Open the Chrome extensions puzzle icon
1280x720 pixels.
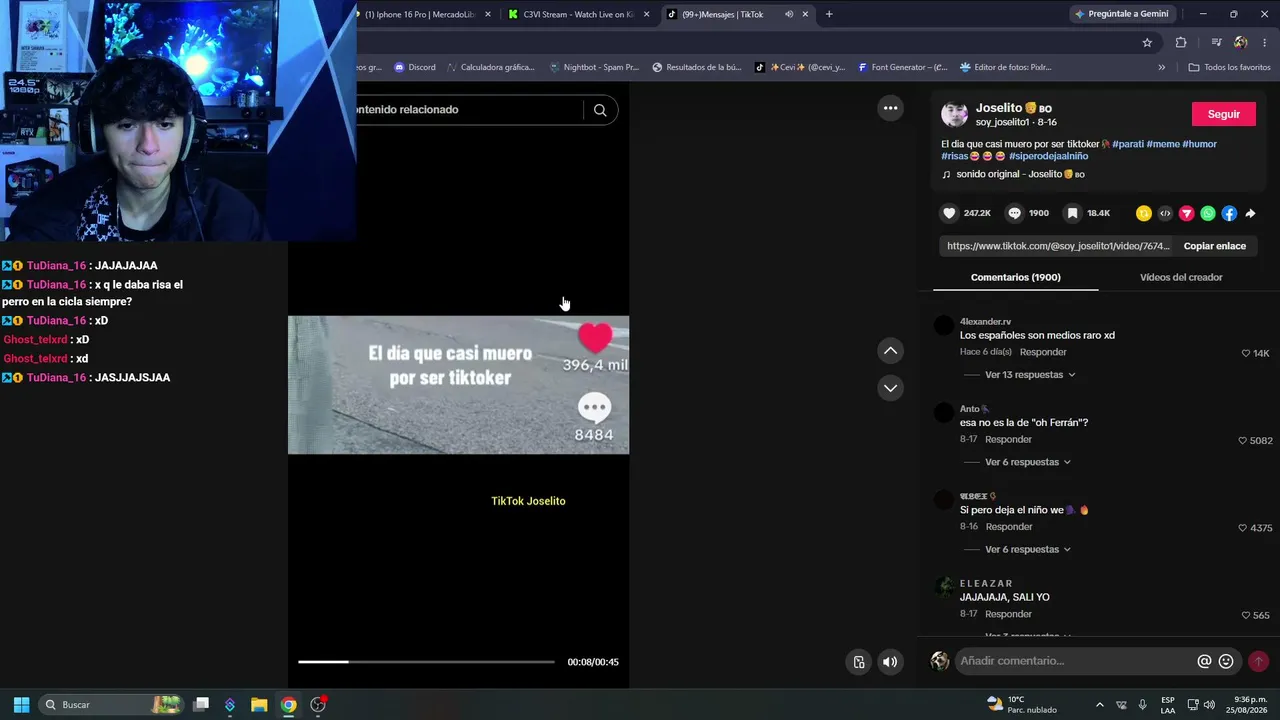pyautogui.click(x=1181, y=42)
